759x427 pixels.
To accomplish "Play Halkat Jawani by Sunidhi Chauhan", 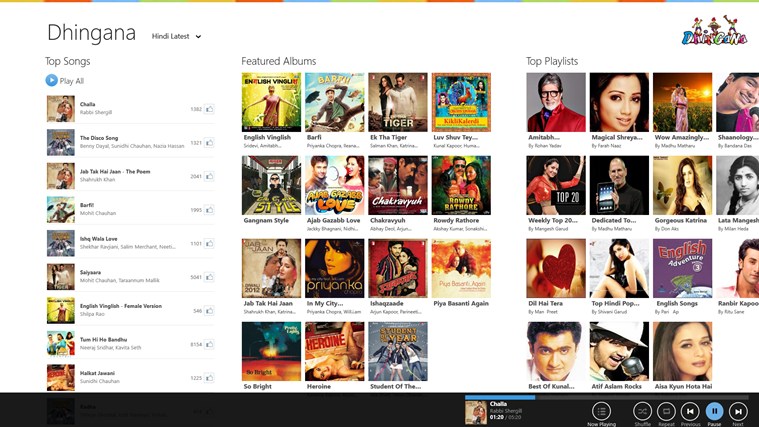I will 130,378.
